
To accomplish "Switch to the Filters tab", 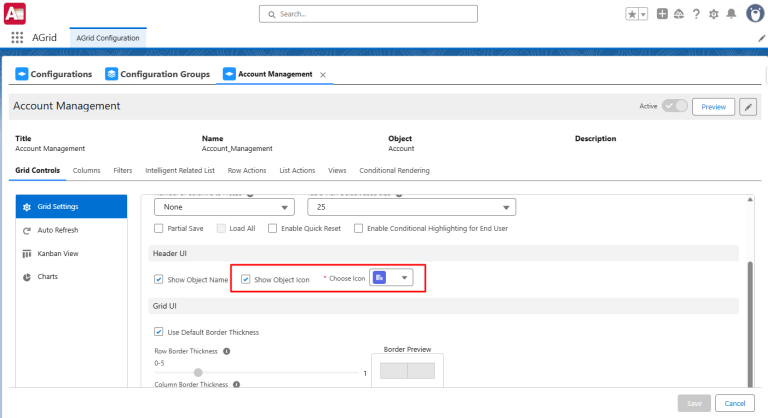I will pyautogui.click(x=122, y=171).
